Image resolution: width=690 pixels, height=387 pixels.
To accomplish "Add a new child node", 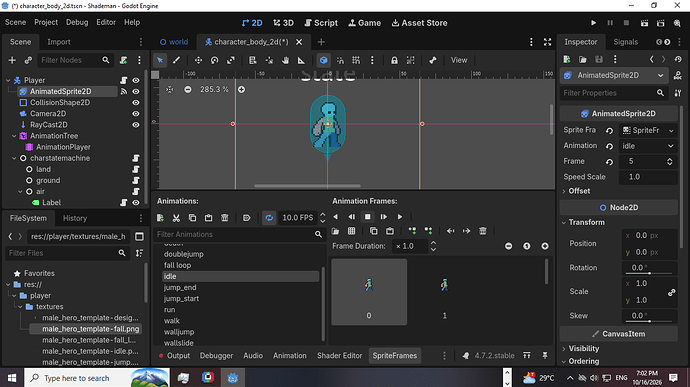I will [12, 60].
